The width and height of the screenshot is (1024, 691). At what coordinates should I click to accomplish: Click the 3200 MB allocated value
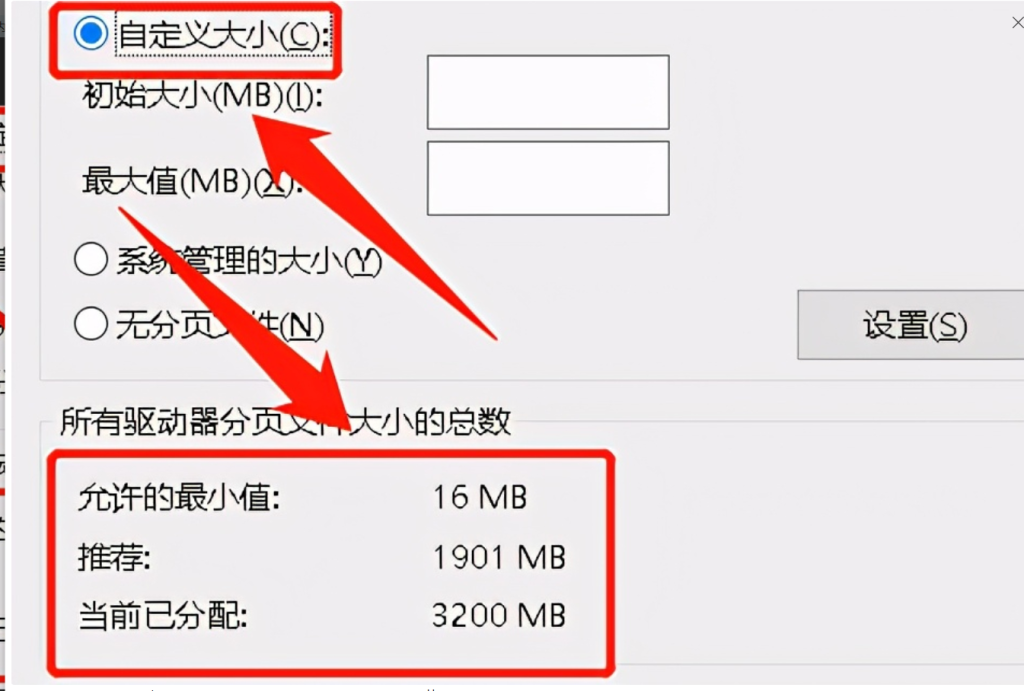tap(498, 615)
